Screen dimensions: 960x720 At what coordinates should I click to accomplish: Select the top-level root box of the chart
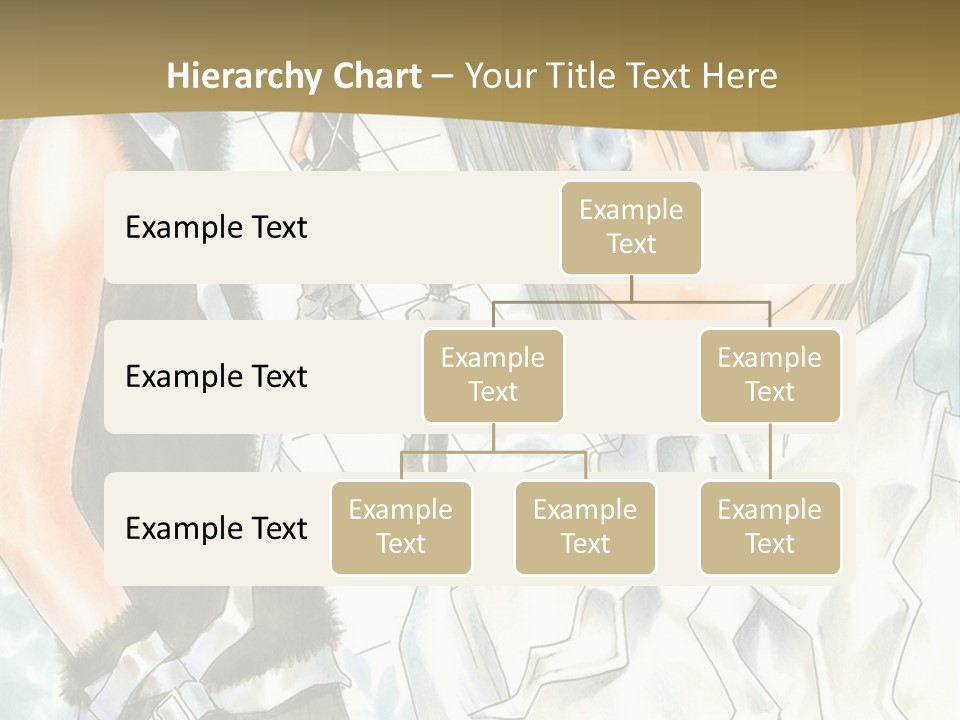tap(631, 227)
